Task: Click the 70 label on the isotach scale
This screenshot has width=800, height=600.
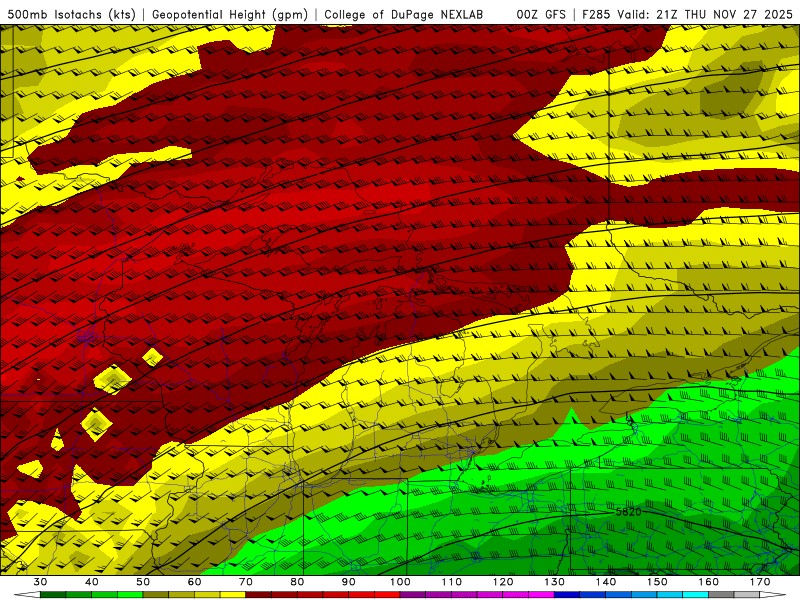Action: [246, 582]
